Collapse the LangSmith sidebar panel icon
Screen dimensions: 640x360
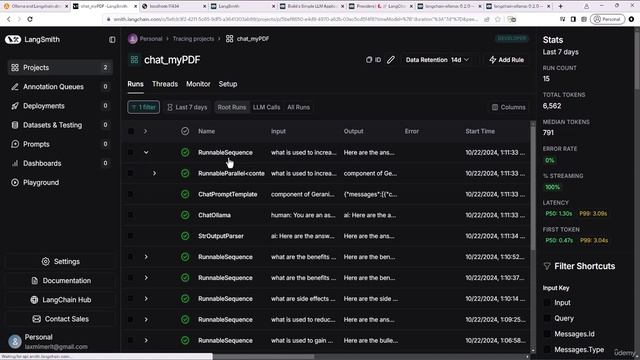tap(112, 40)
